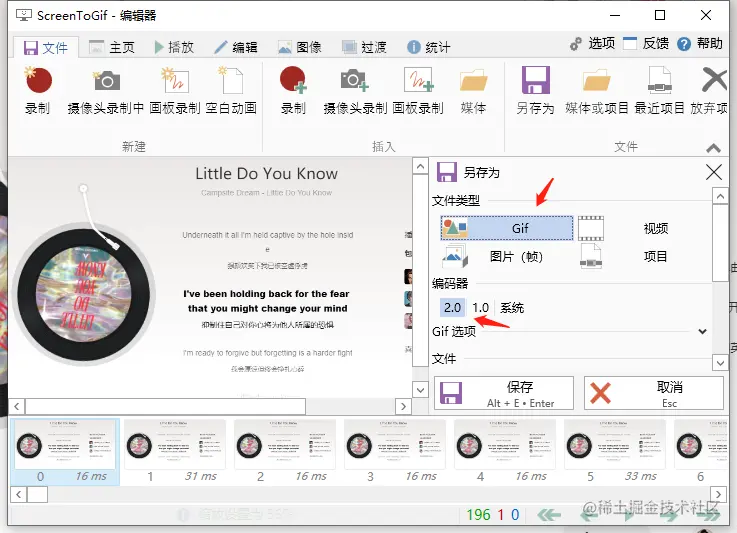Click 取消 cancel button
This screenshot has width=737, height=533.
pyautogui.click(x=654, y=393)
